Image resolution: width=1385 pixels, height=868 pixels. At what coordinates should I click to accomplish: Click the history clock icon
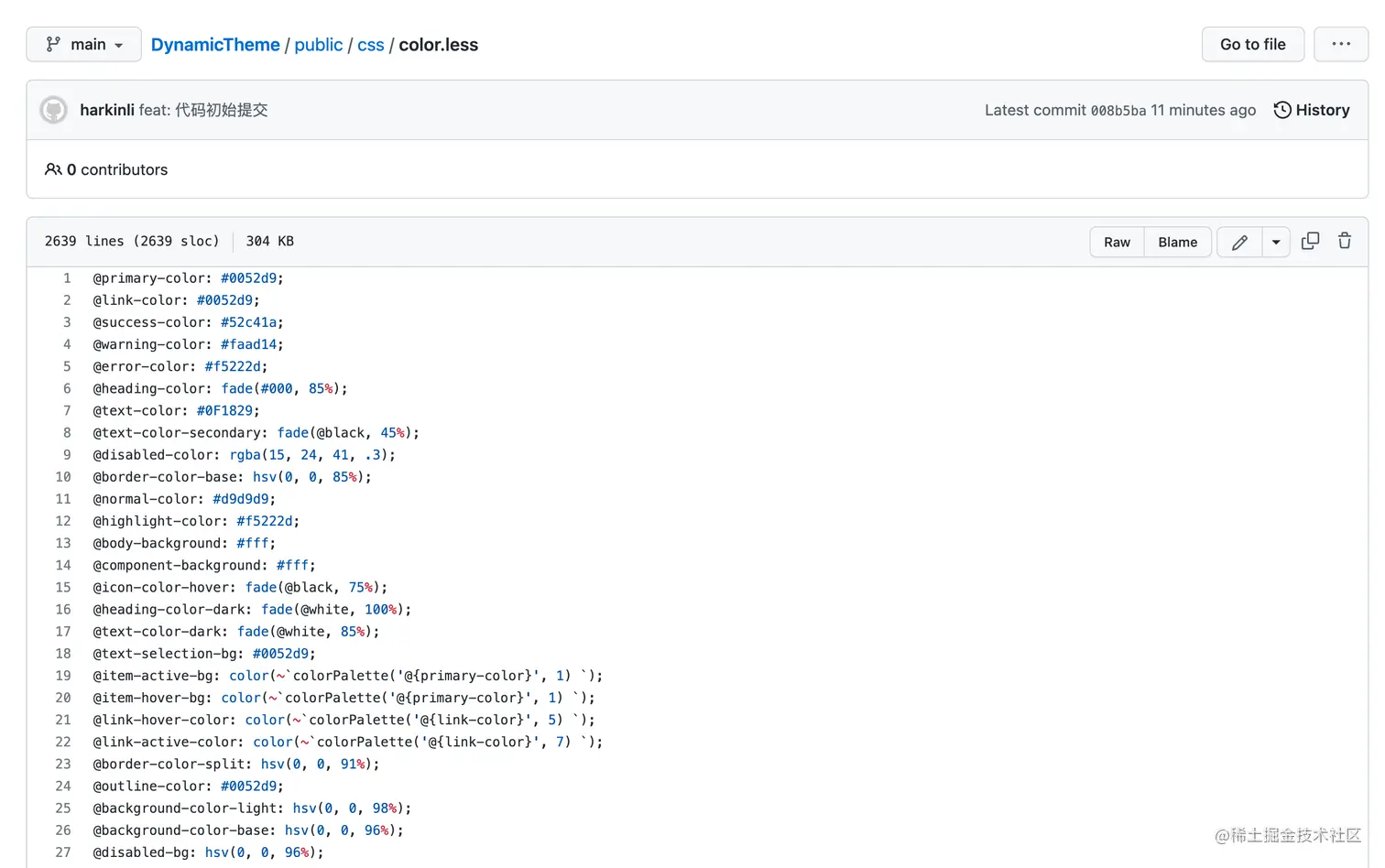[1282, 110]
